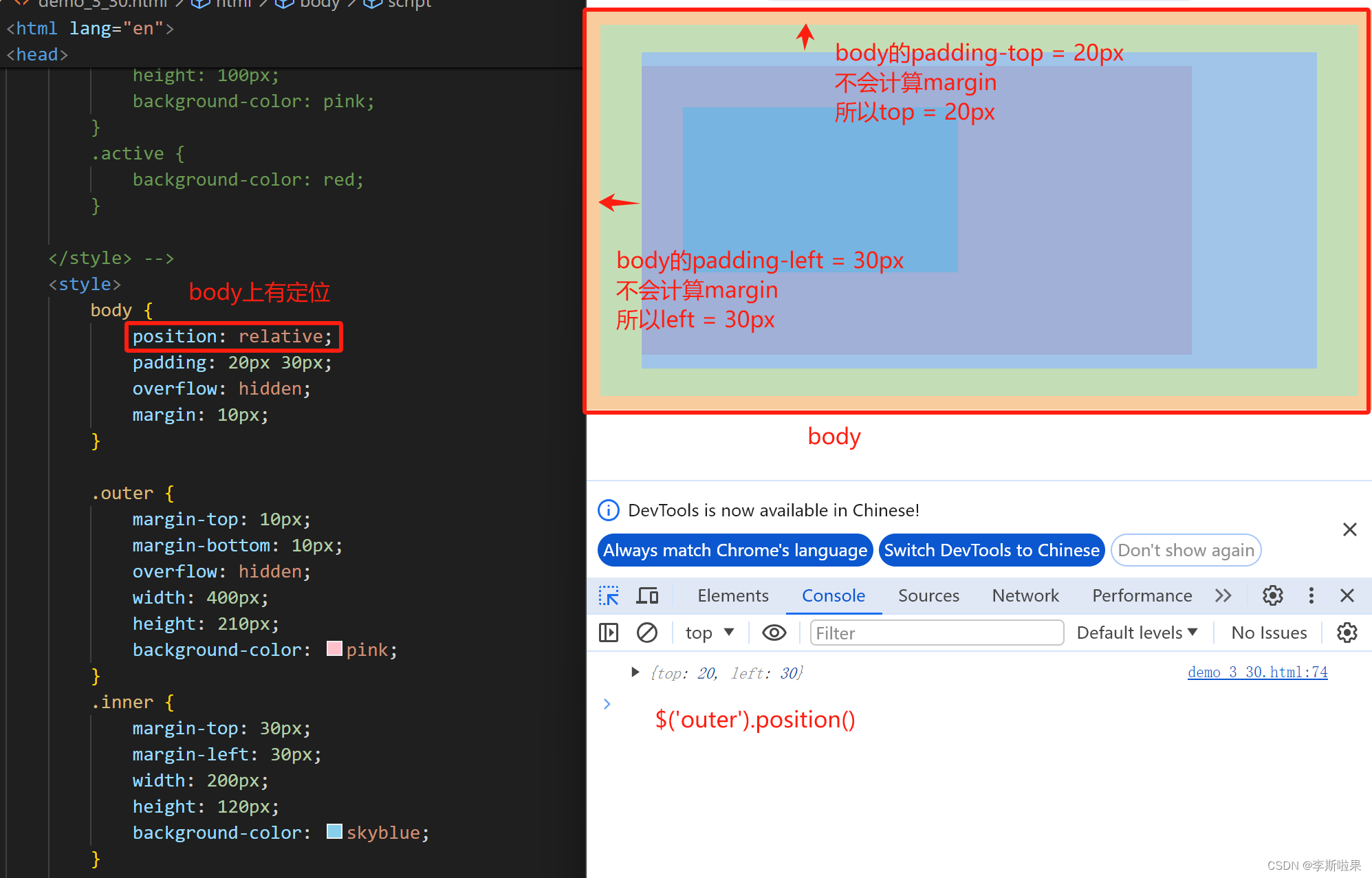Click the inspect element picker icon
This screenshot has width=1372, height=878.
[609, 595]
